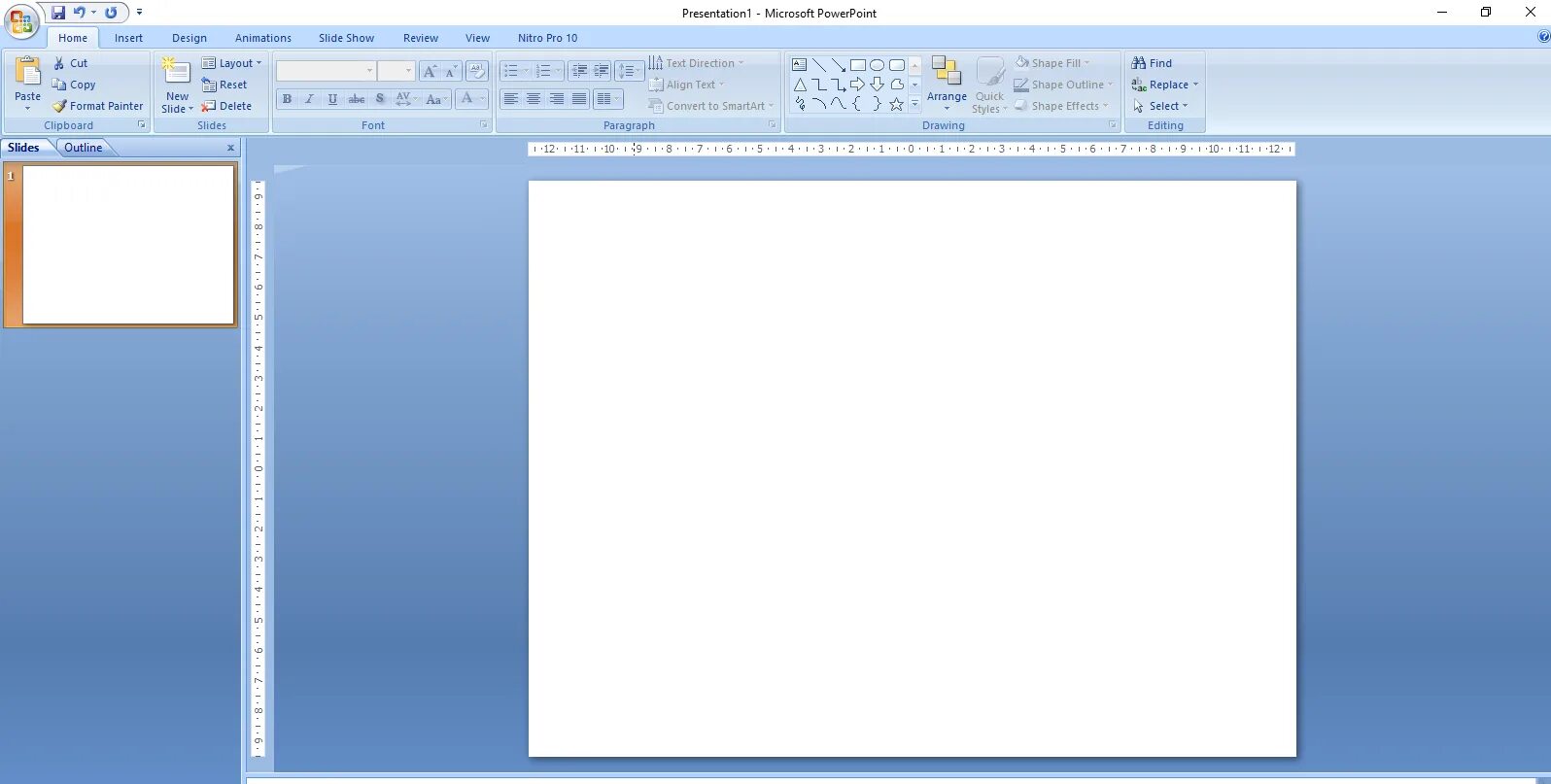Center the text
This screenshot has height=784, width=1551.
click(534, 99)
